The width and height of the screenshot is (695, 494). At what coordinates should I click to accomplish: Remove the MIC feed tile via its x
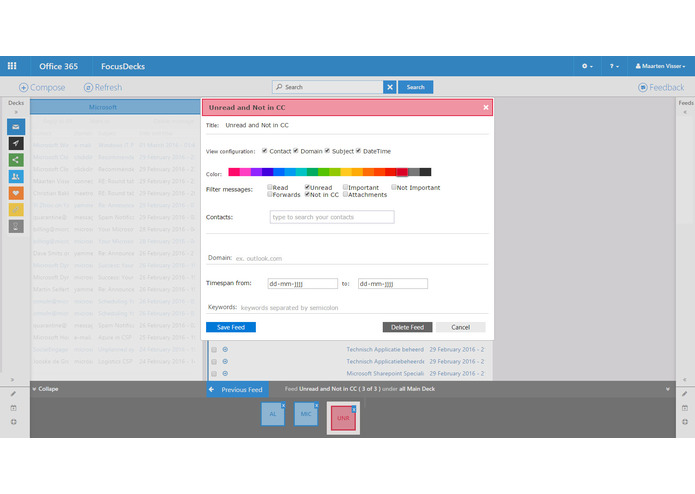316,405
